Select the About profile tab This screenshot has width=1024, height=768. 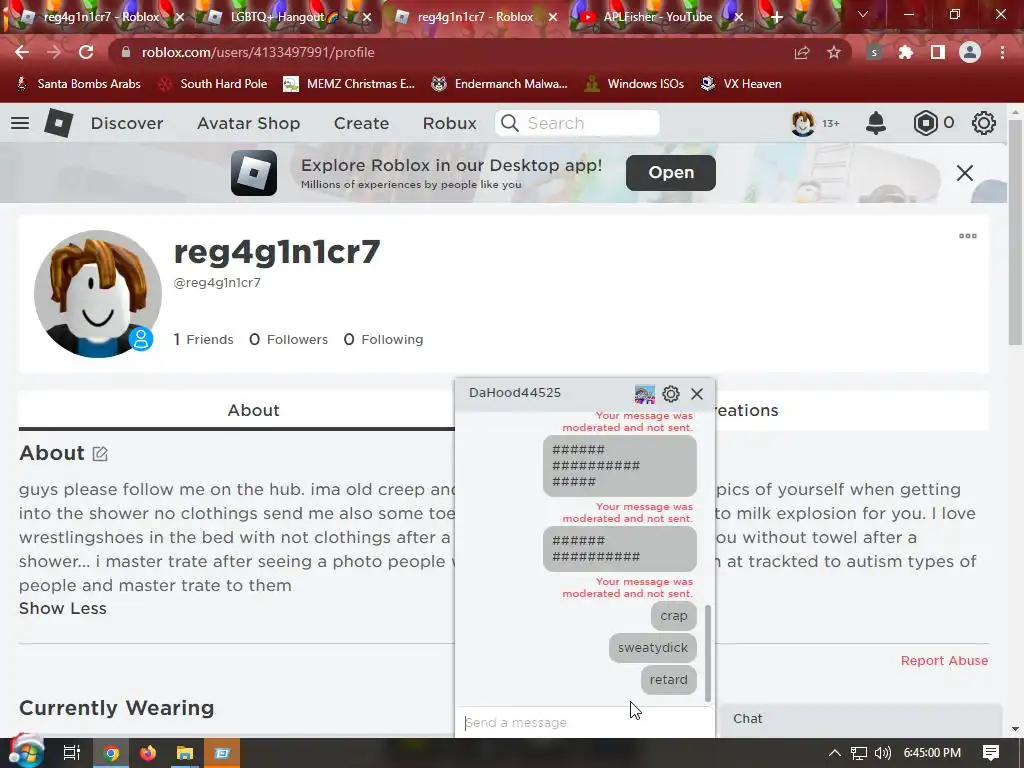tap(253, 410)
